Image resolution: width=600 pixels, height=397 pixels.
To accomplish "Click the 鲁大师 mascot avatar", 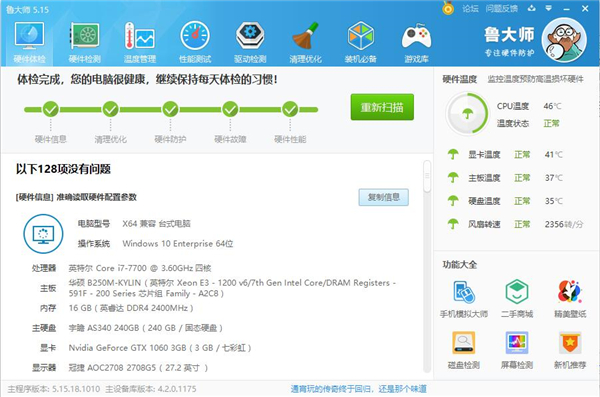I will tap(564, 40).
